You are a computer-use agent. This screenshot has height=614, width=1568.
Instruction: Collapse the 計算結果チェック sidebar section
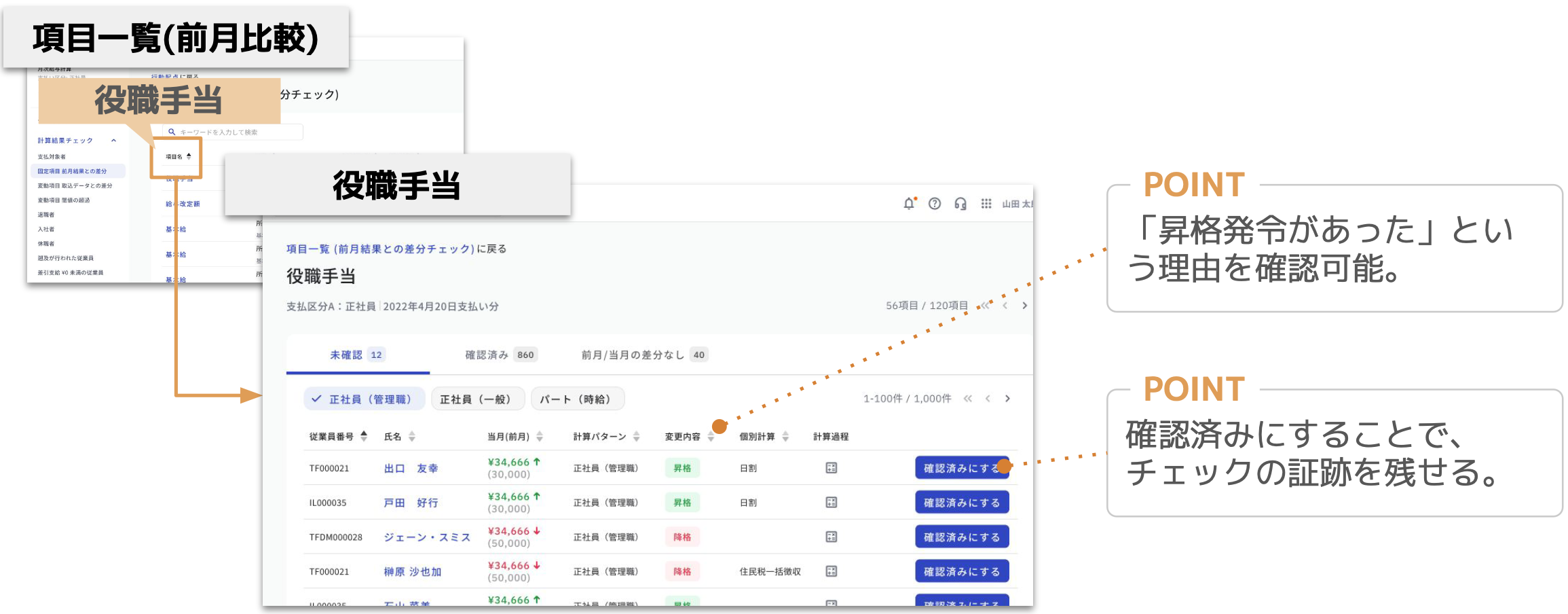[x=113, y=141]
